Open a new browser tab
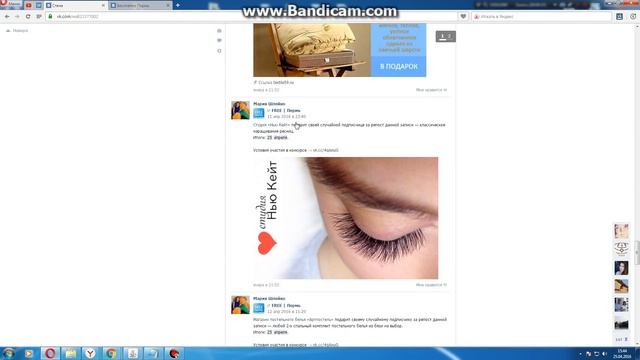 (x=178, y=5)
